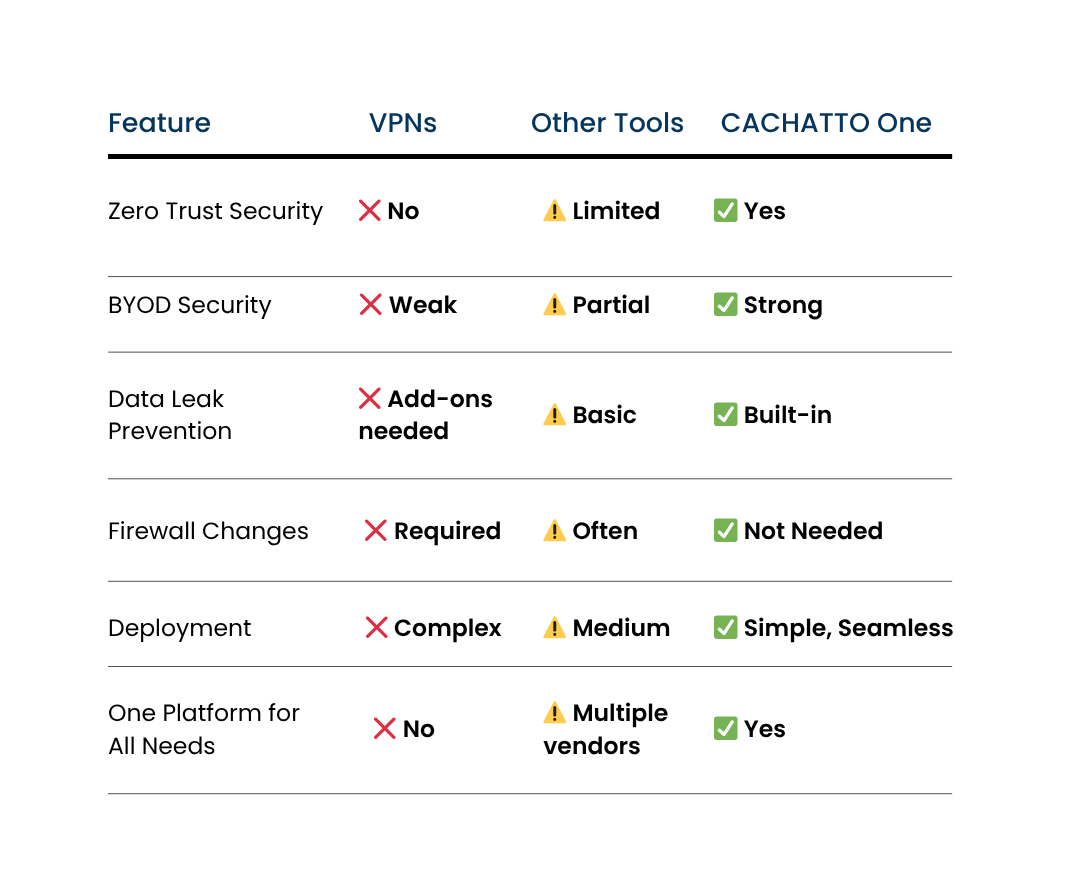Click the green checkmark beside Strong
This screenshot has height=890, width=1080.
[725, 305]
